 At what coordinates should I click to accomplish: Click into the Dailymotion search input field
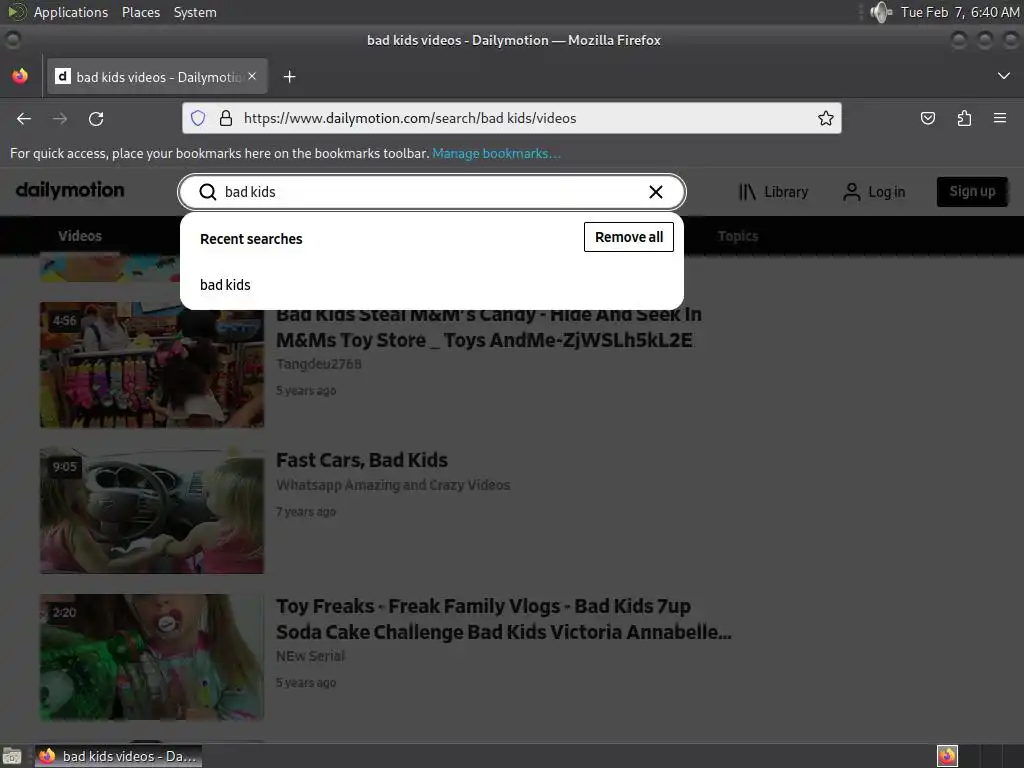431,192
